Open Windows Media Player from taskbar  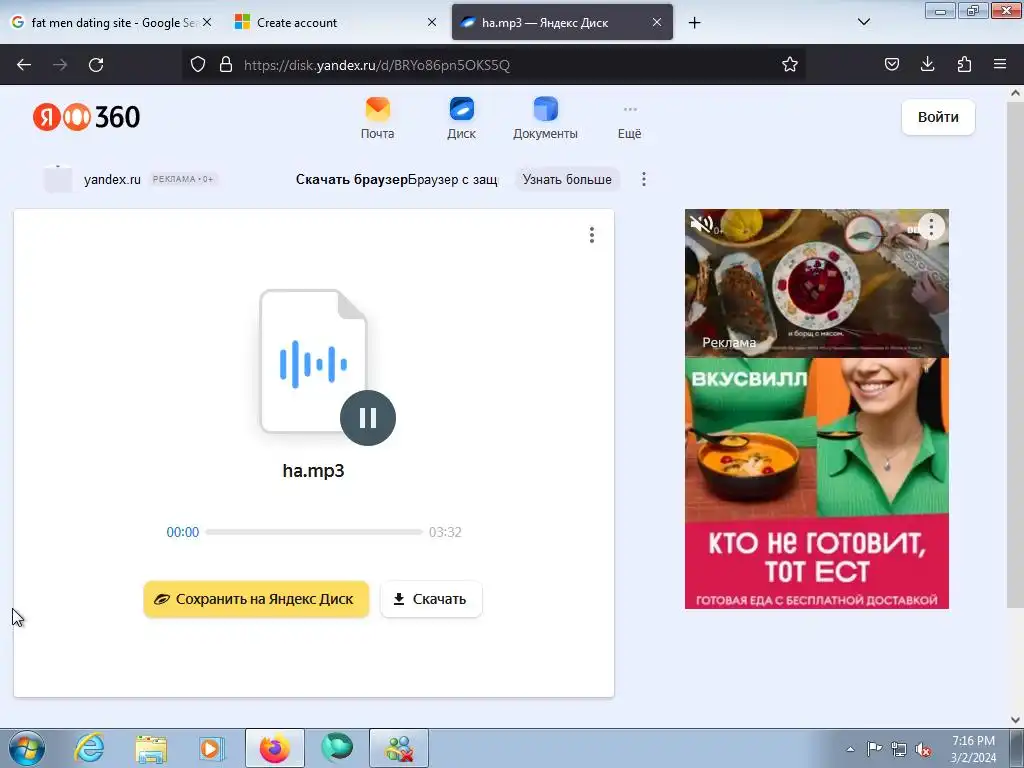212,748
